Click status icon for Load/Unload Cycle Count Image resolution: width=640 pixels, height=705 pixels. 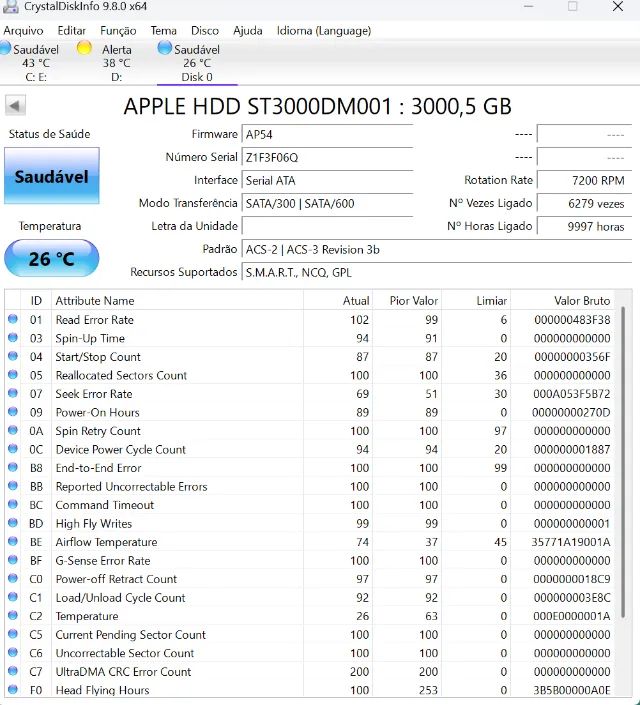tap(13, 597)
